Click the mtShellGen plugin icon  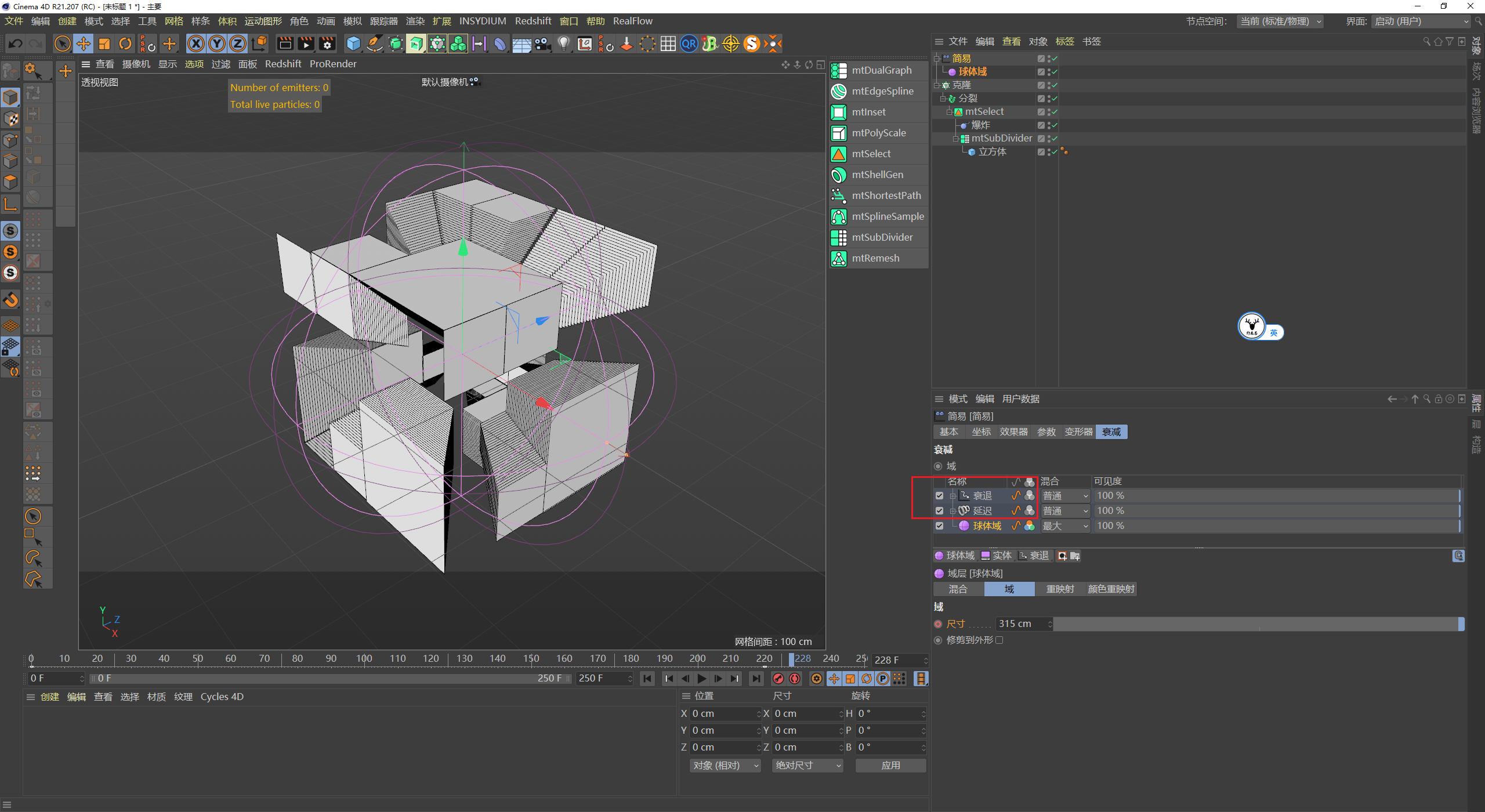tap(839, 175)
